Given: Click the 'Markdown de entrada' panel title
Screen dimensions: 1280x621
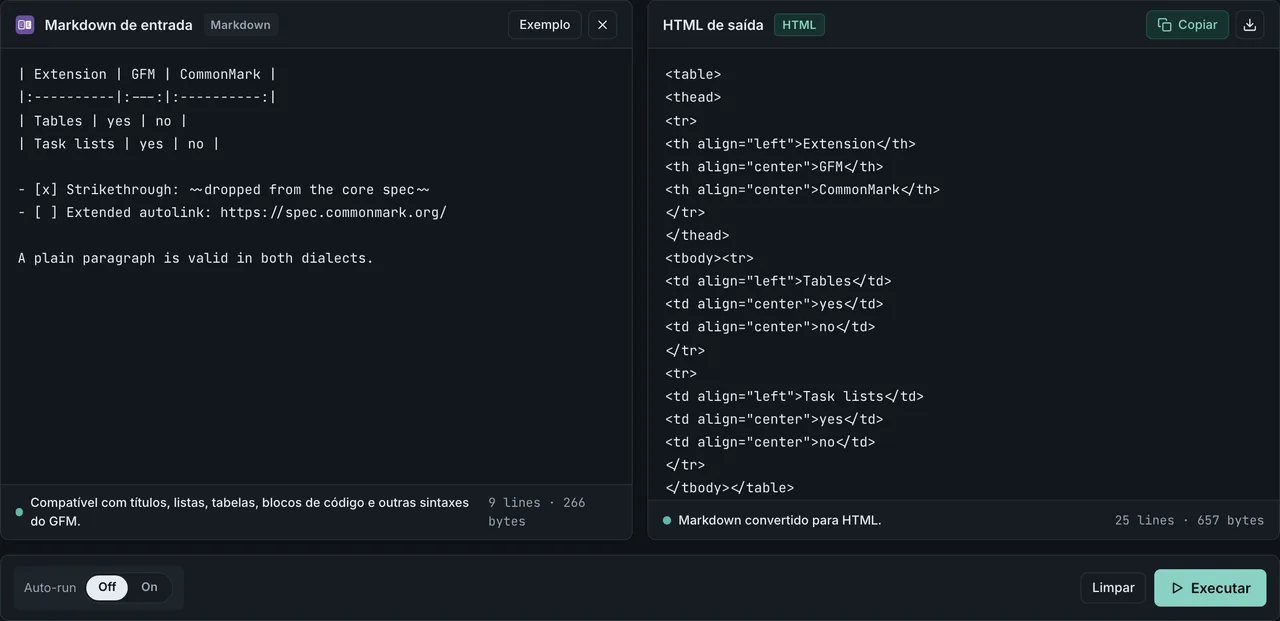Looking at the screenshot, I should point(118,25).
